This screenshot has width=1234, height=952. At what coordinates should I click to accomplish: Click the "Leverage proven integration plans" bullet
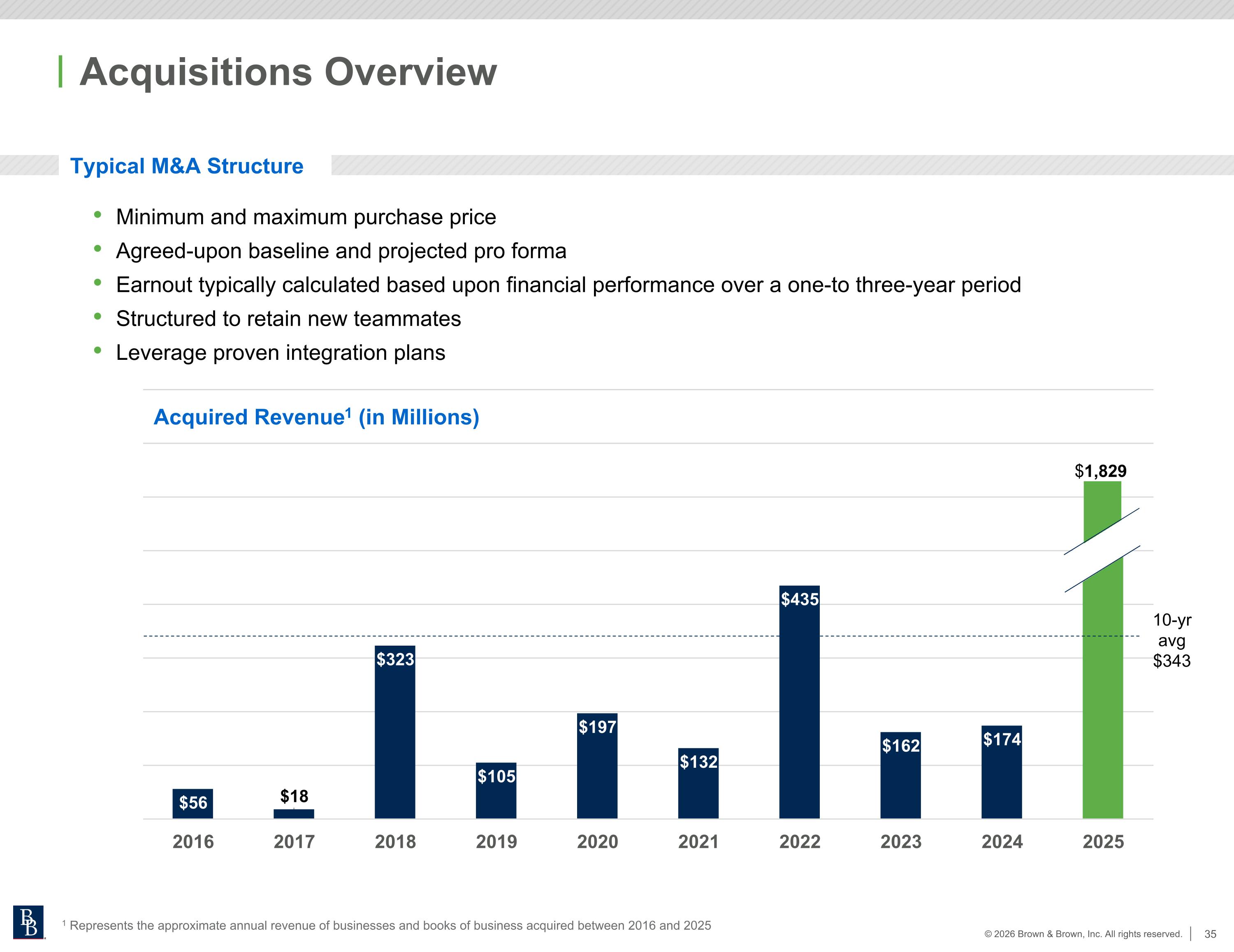280,352
